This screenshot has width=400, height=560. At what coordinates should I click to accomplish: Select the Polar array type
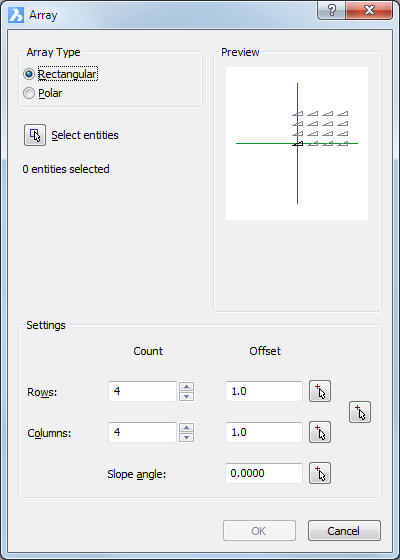pyautogui.click(x=29, y=93)
